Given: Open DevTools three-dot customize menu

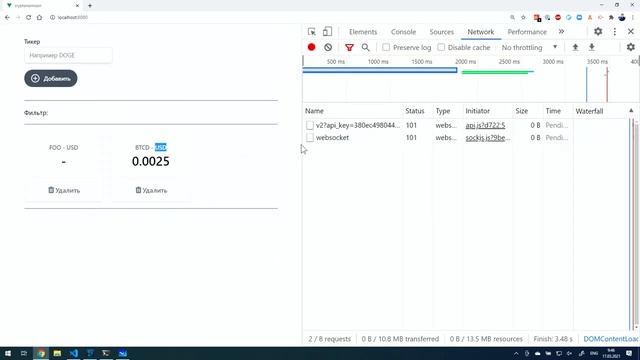Looking at the screenshot, I should click(615, 31).
